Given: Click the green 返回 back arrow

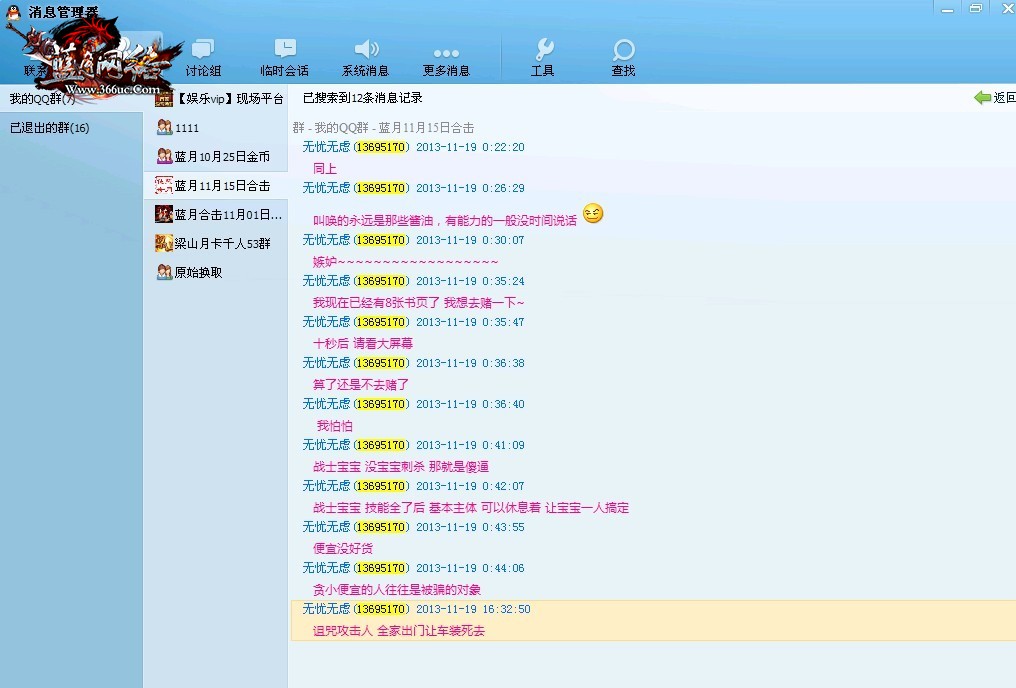Looking at the screenshot, I should pyautogui.click(x=983, y=98).
